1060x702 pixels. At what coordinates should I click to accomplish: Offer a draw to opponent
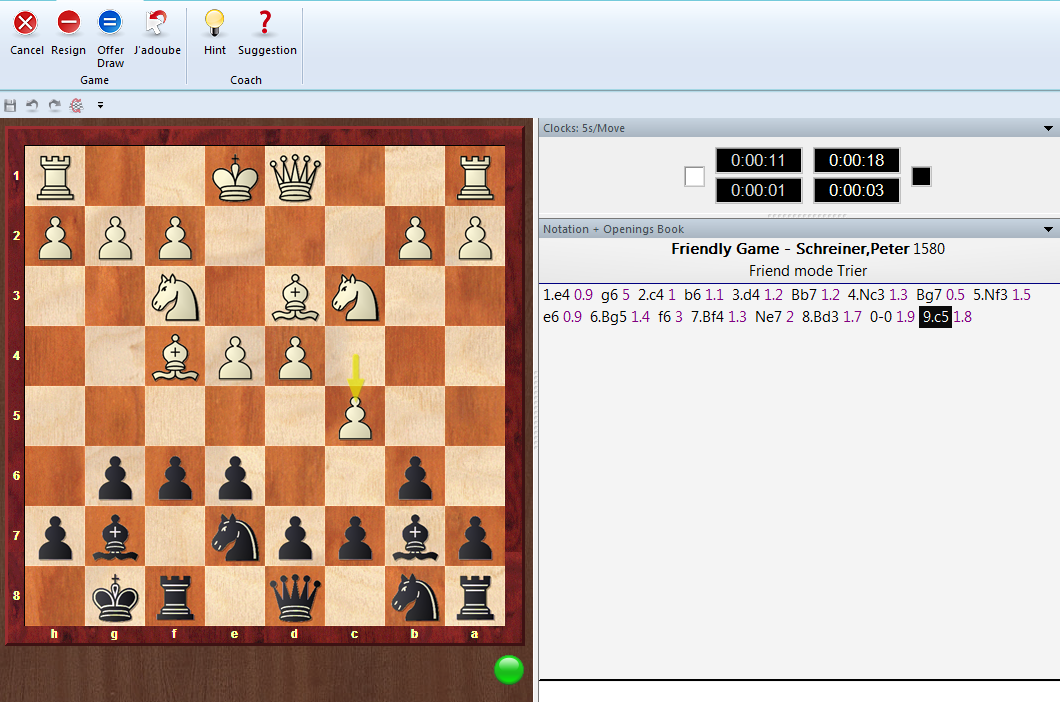pos(110,22)
